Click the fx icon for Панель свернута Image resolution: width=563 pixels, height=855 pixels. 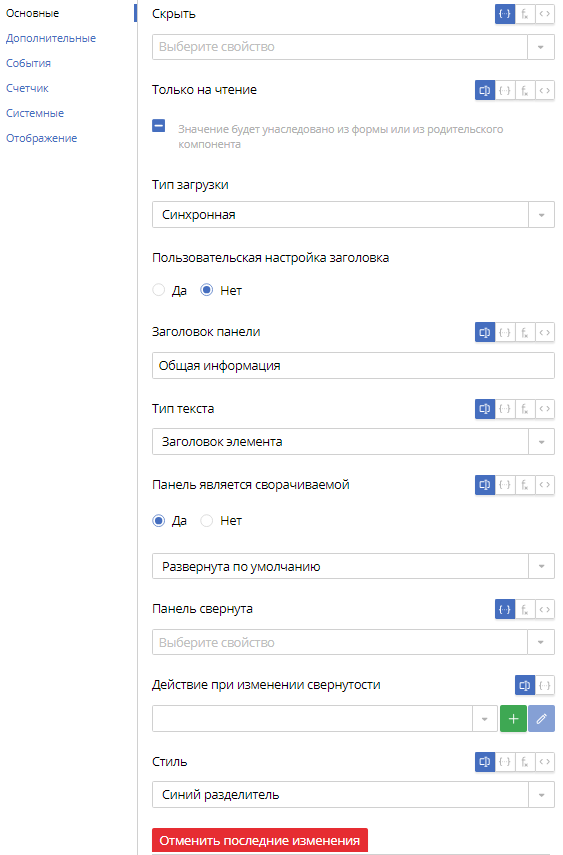point(525,609)
